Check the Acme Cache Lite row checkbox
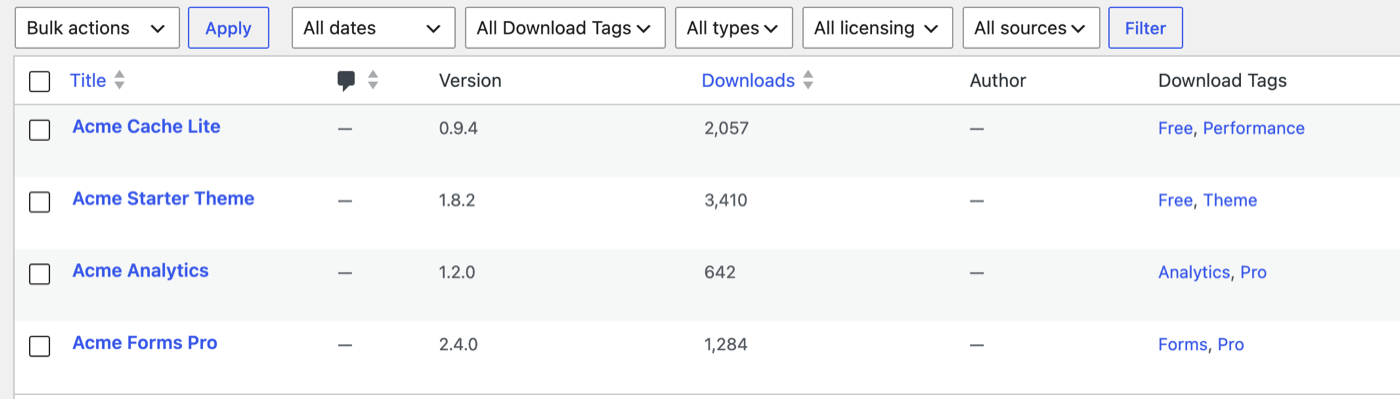This screenshot has height=399, width=1400. (39, 130)
